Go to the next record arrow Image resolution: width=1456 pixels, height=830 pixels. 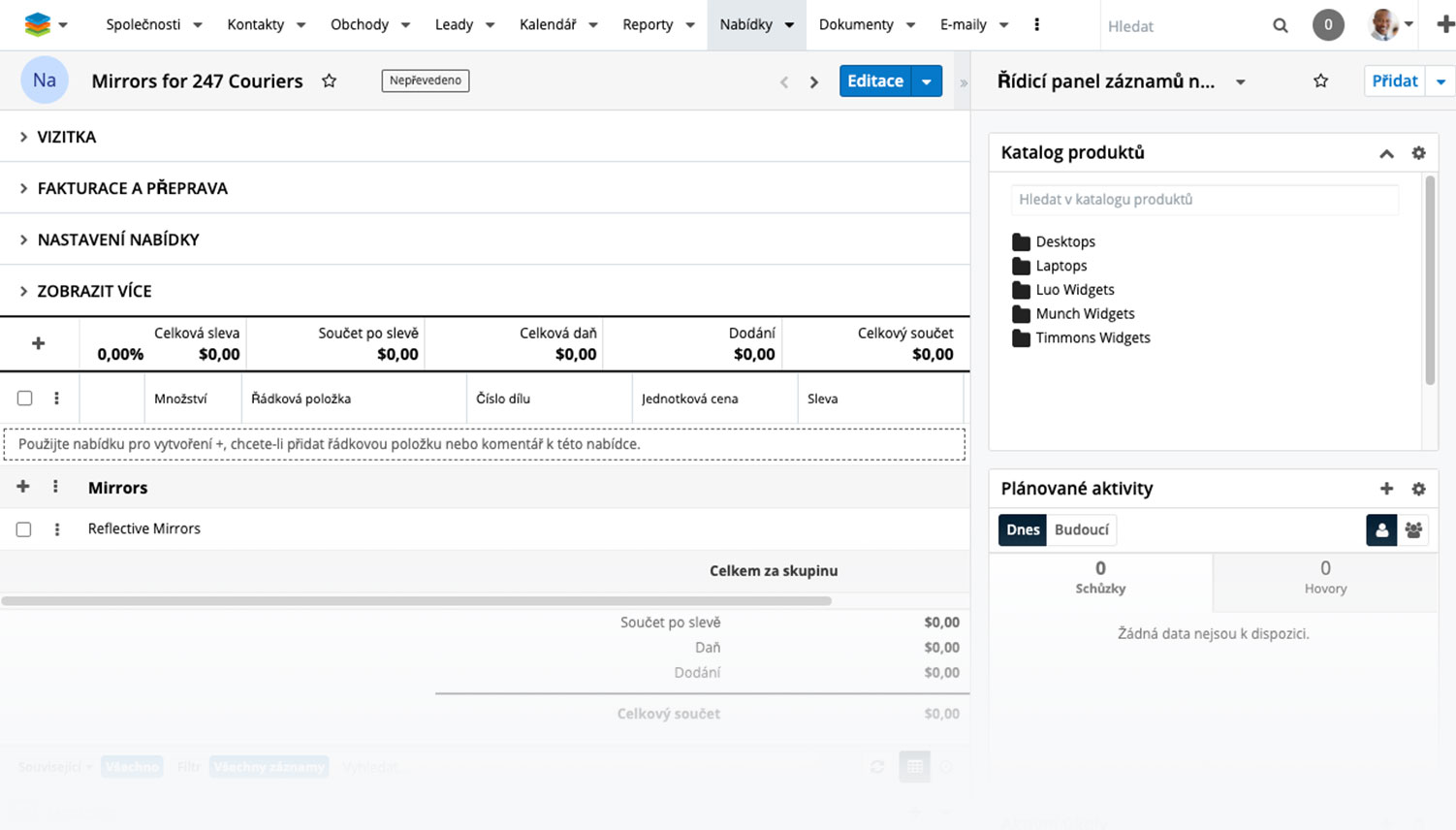pos(814,82)
